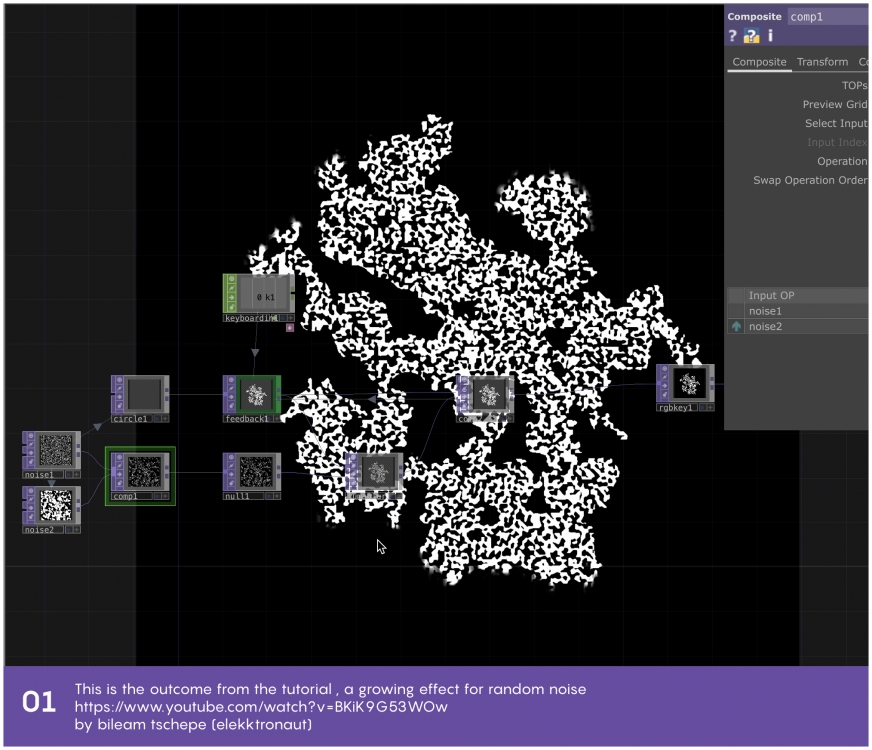Click the operator info 'i' icon
872x750 pixels.
click(770, 36)
